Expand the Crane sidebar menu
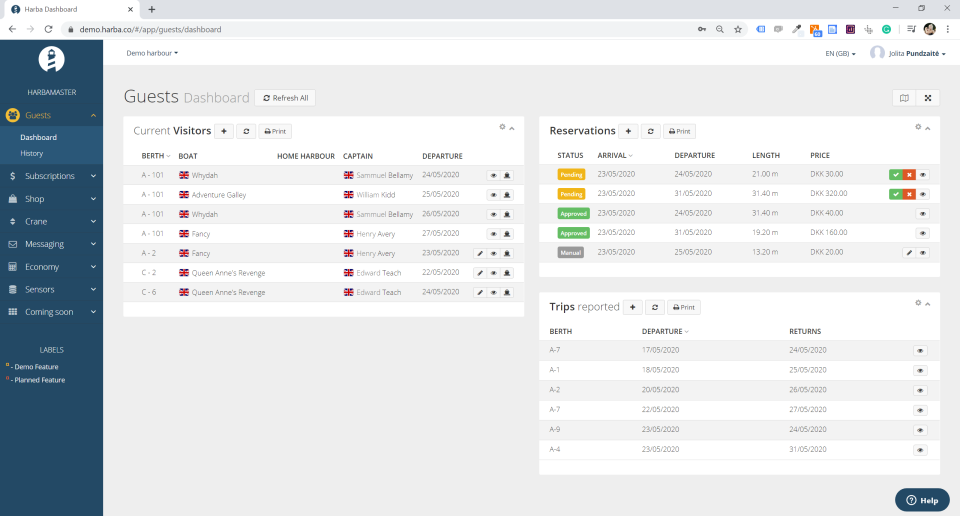Image resolution: width=960 pixels, height=516 pixels. coord(51,222)
